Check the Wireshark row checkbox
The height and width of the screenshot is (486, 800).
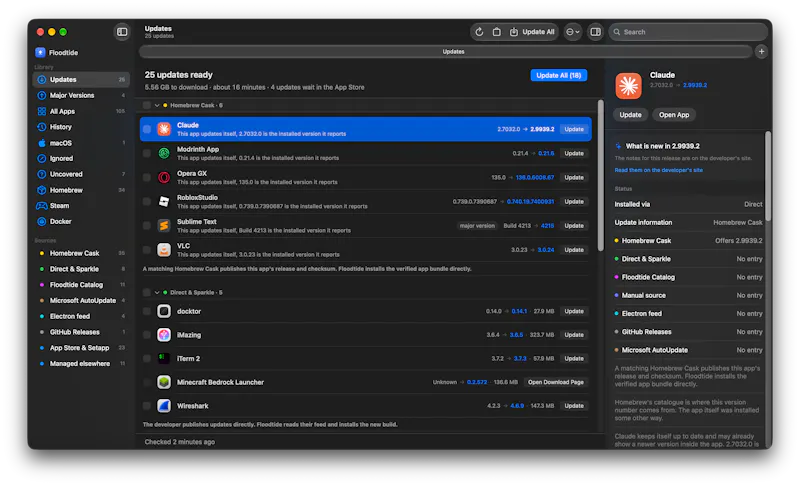coord(147,406)
